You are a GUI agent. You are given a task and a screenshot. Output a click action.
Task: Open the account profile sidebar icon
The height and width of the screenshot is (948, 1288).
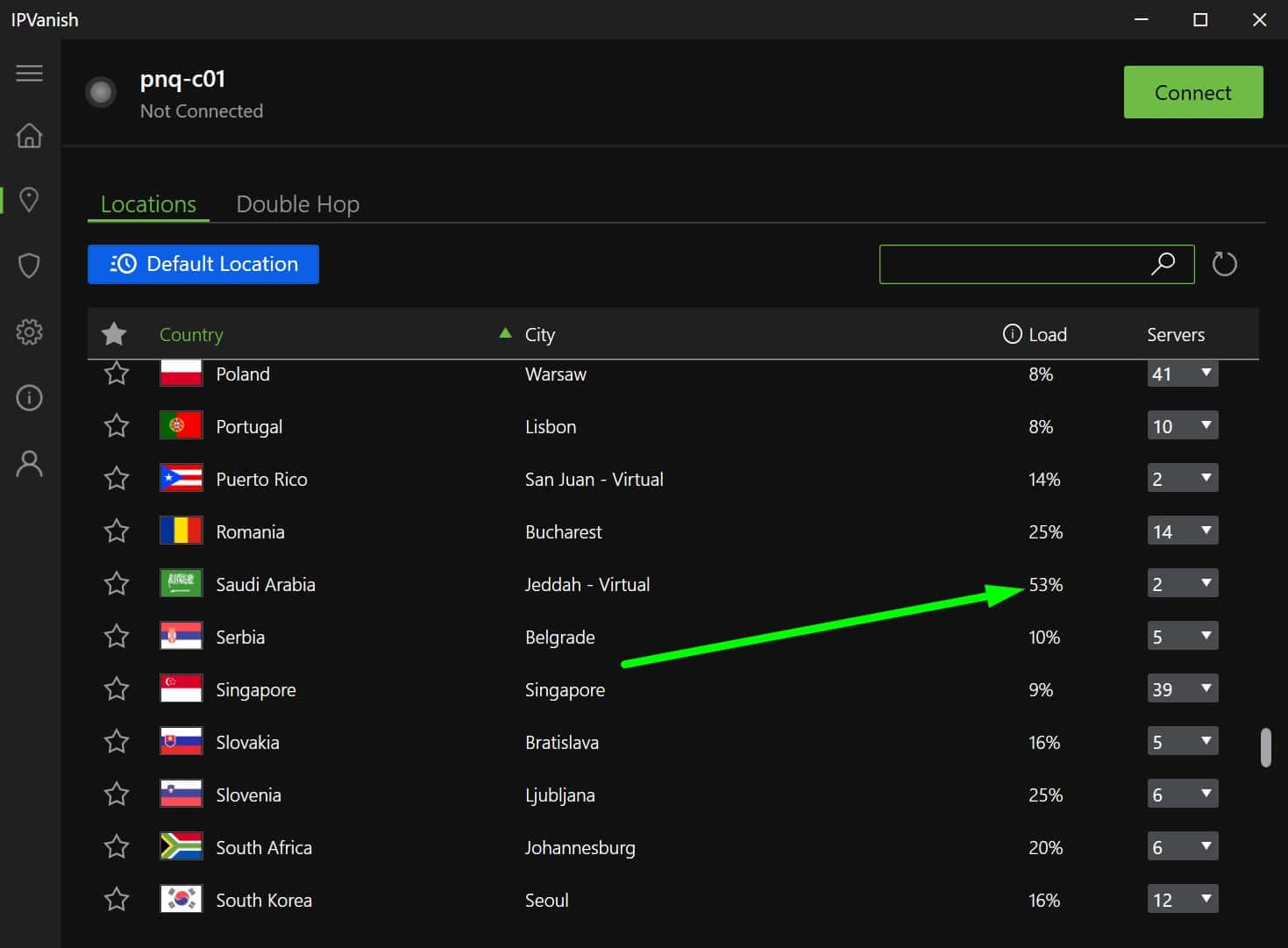(x=29, y=464)
